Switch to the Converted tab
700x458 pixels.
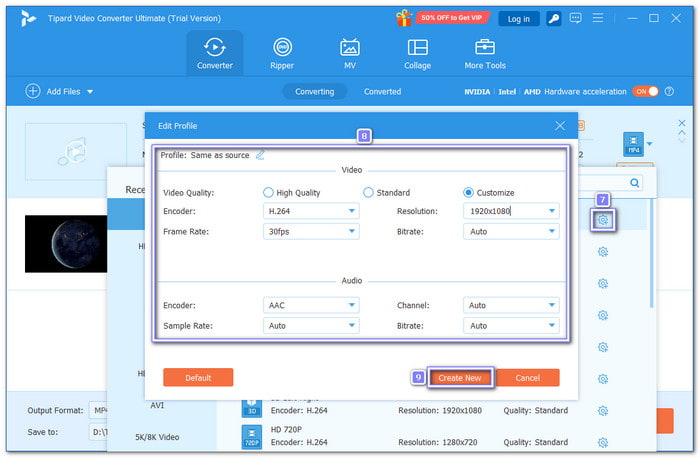[x=382, y=91]
